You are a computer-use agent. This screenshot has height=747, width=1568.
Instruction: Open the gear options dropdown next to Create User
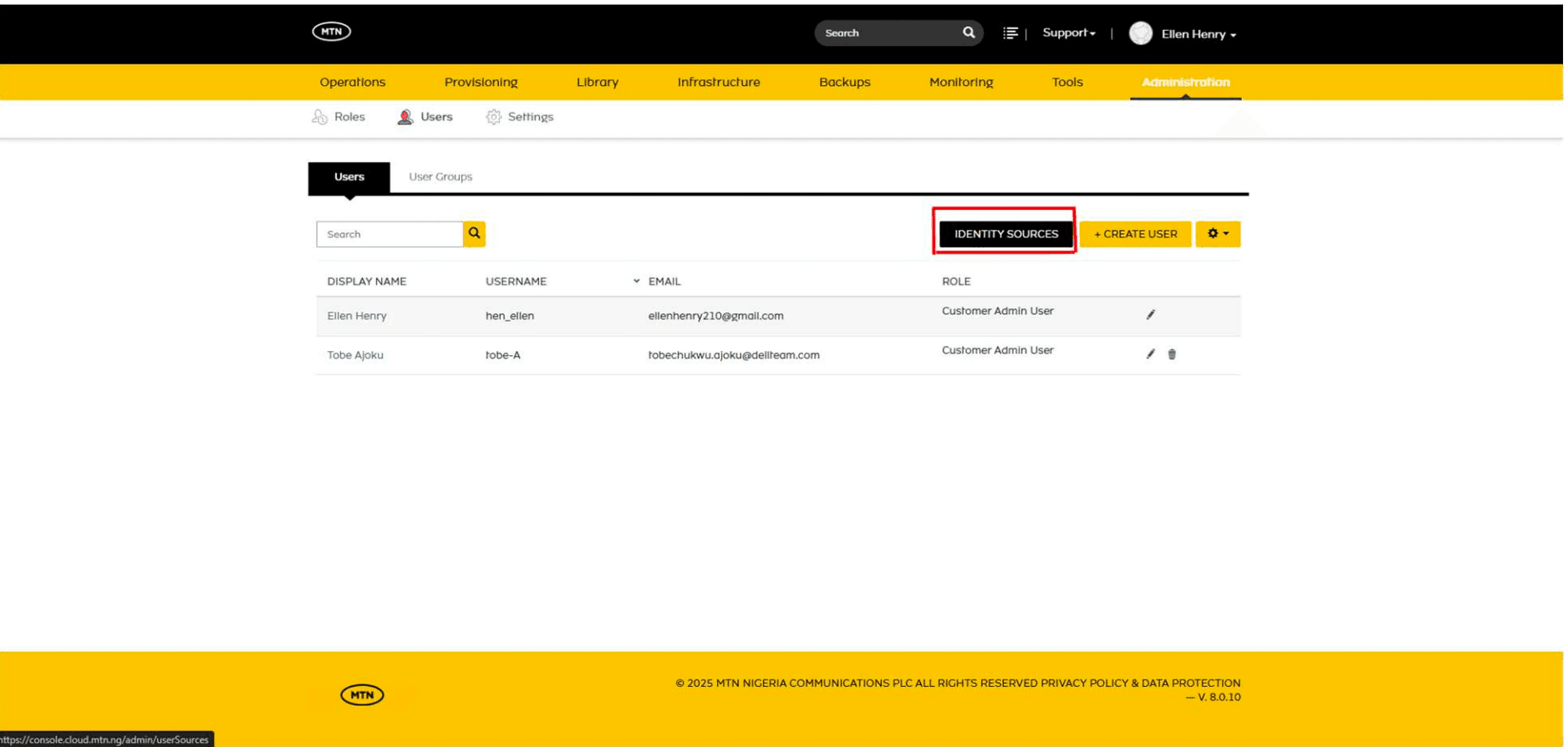1219,234
